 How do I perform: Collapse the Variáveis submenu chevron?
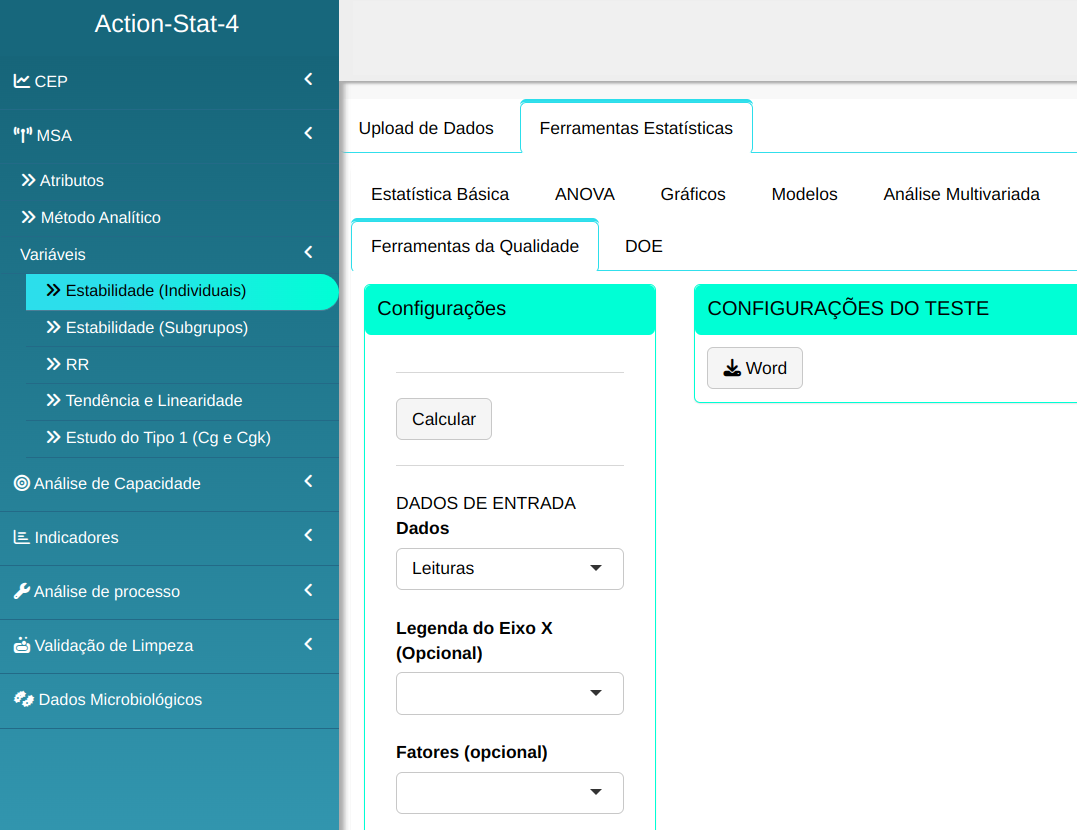pyautogui.click(x=308, y=253)
